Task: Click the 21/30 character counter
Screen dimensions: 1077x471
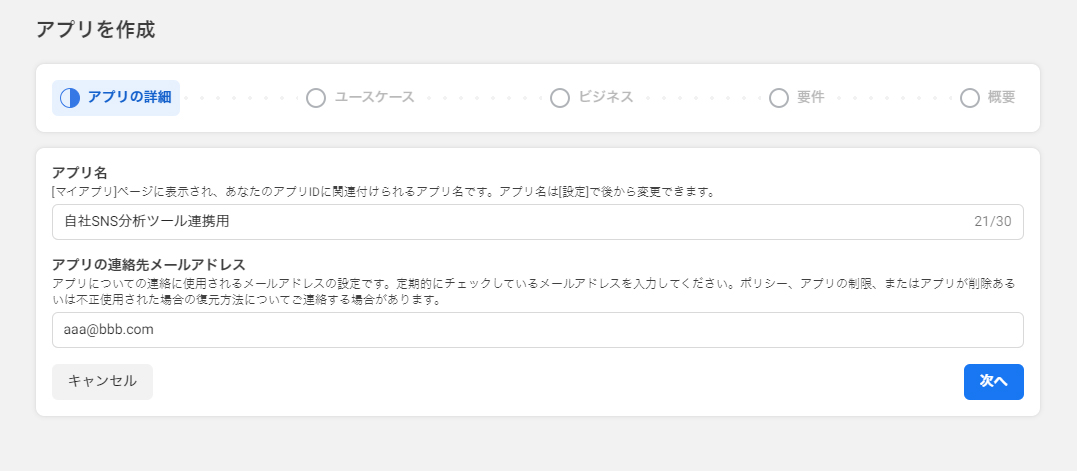Action: click(993, 222)
